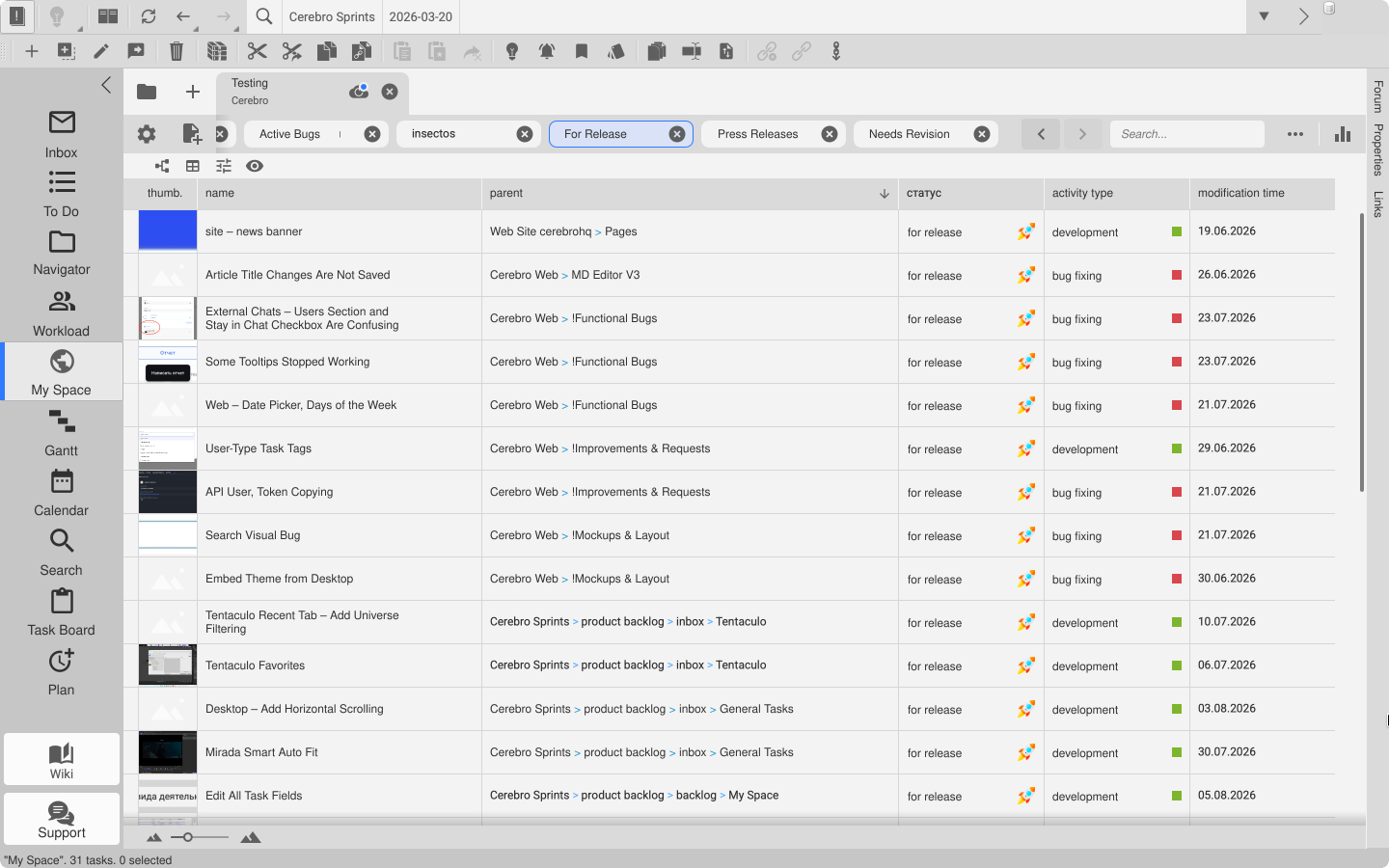The width and height of the screenshot is (1389, 868).
Task: Click the filter settings gear icon
Action: point(147,134)
